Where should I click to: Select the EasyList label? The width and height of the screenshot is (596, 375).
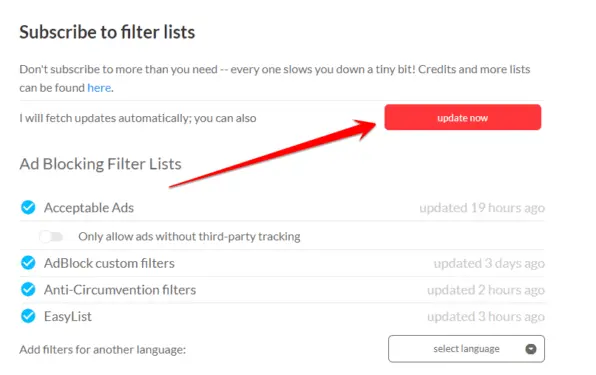click(x=68, y=316)
